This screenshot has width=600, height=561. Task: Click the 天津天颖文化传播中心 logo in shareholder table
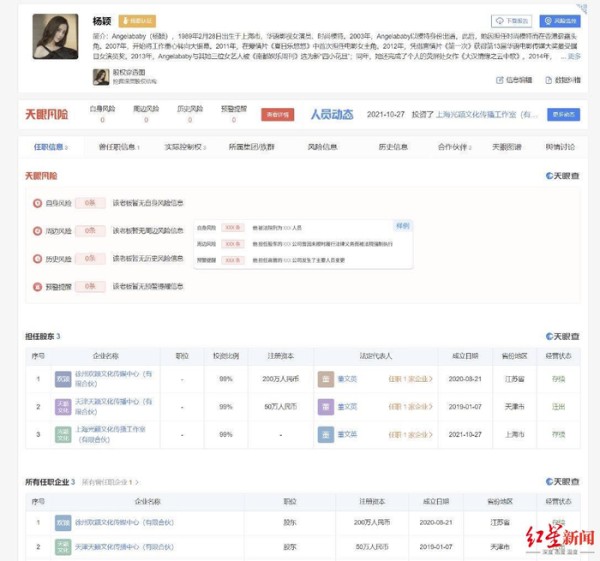click(x=62, y=407)
